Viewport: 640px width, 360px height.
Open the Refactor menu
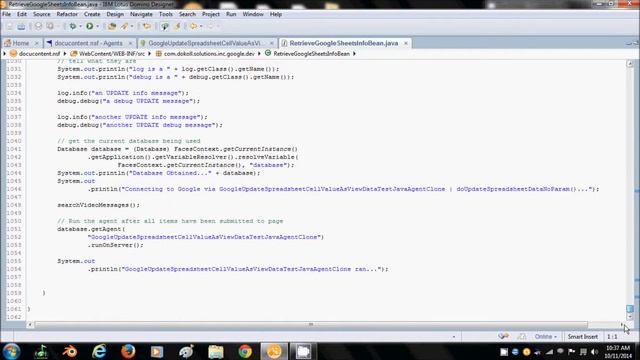click(x=67, y=14)
